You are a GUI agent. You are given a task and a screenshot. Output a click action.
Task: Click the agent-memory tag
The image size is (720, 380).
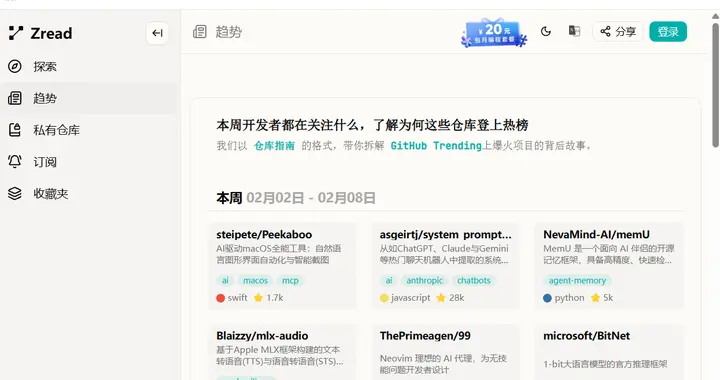577,280
